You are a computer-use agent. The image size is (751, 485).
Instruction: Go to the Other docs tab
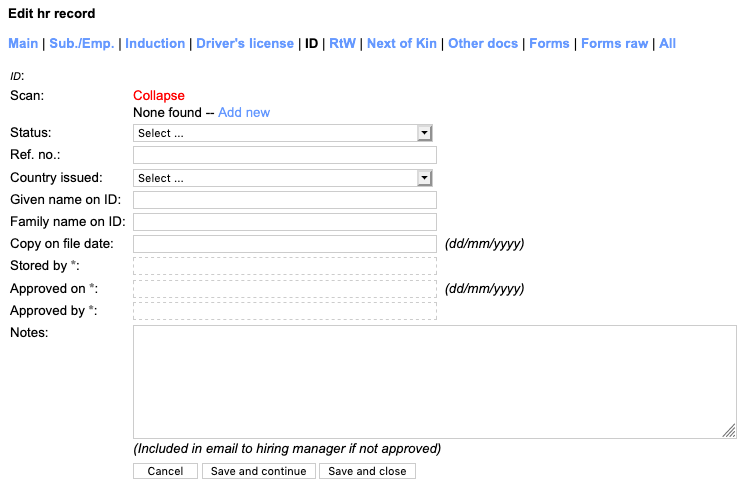pos(483,44)
